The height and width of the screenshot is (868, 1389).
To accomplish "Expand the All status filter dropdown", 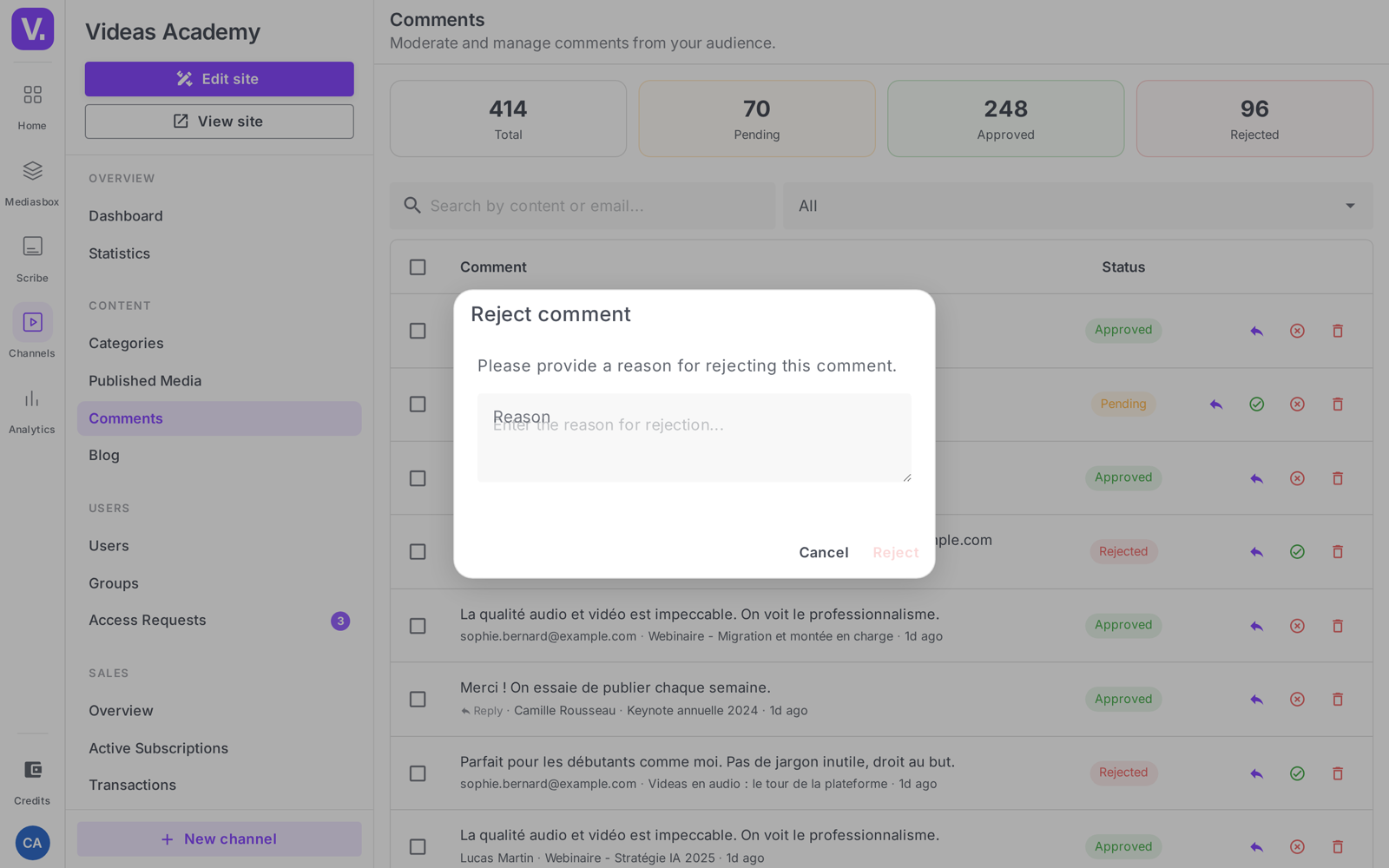I will tap(1078, 206).
